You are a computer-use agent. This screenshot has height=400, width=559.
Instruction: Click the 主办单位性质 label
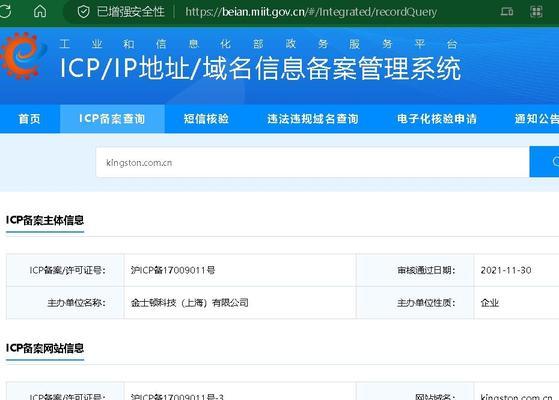(426, 303)
